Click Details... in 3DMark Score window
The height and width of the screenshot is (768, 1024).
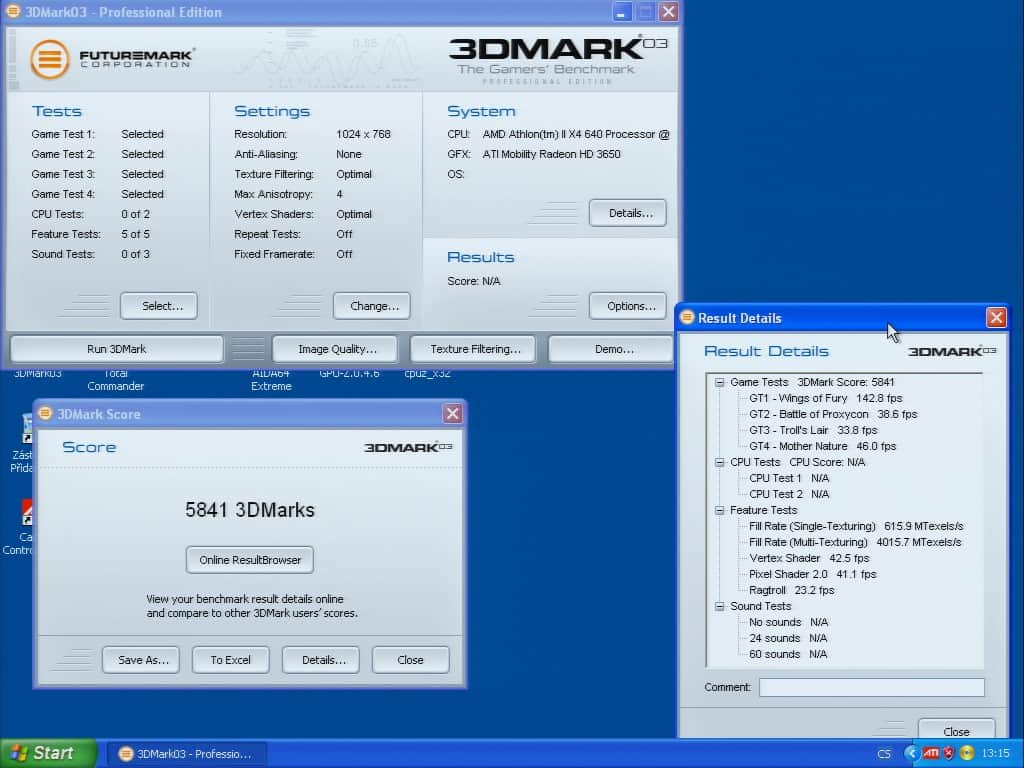coord(321,660)
